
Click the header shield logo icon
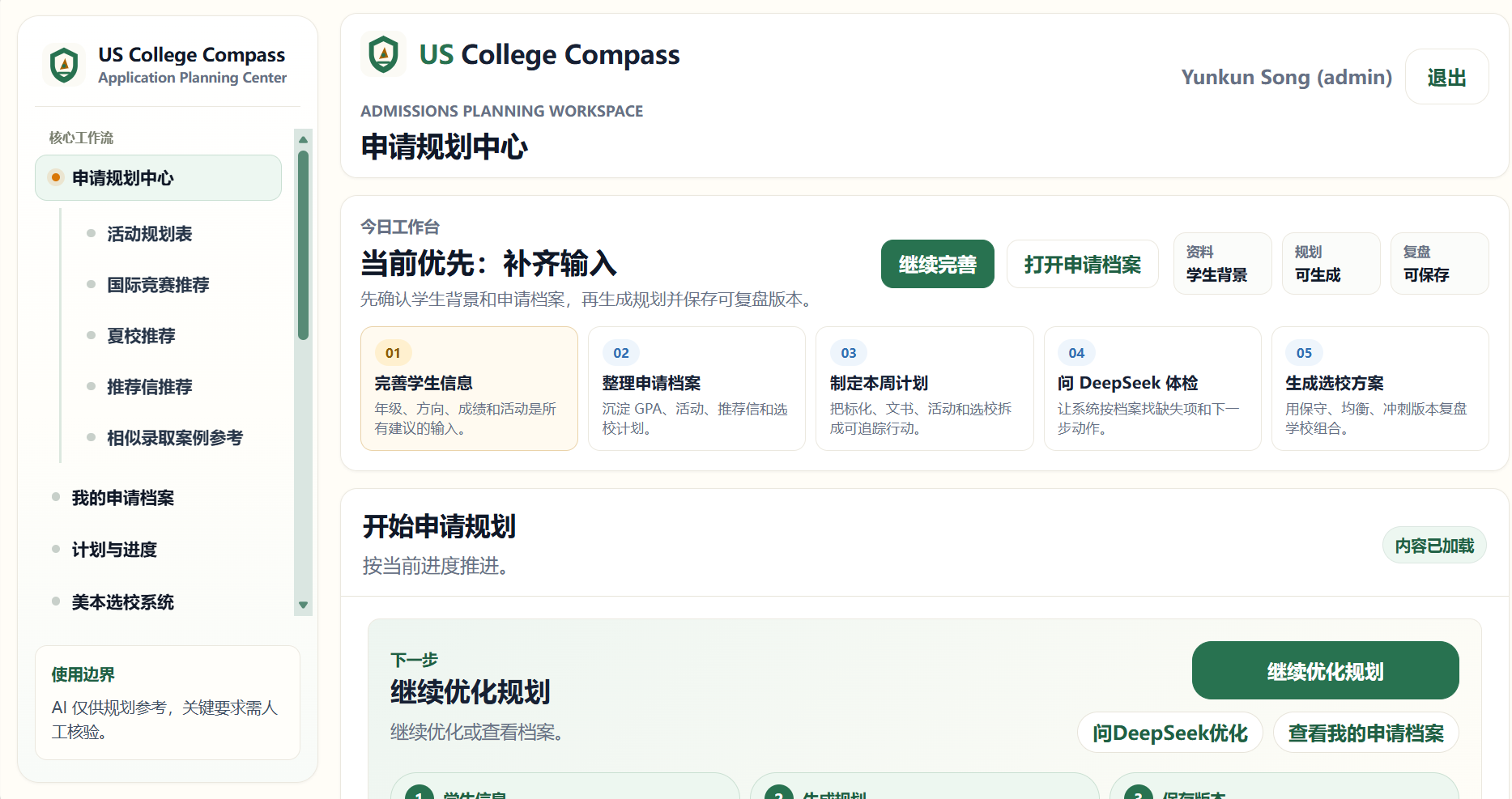[383, 54]
